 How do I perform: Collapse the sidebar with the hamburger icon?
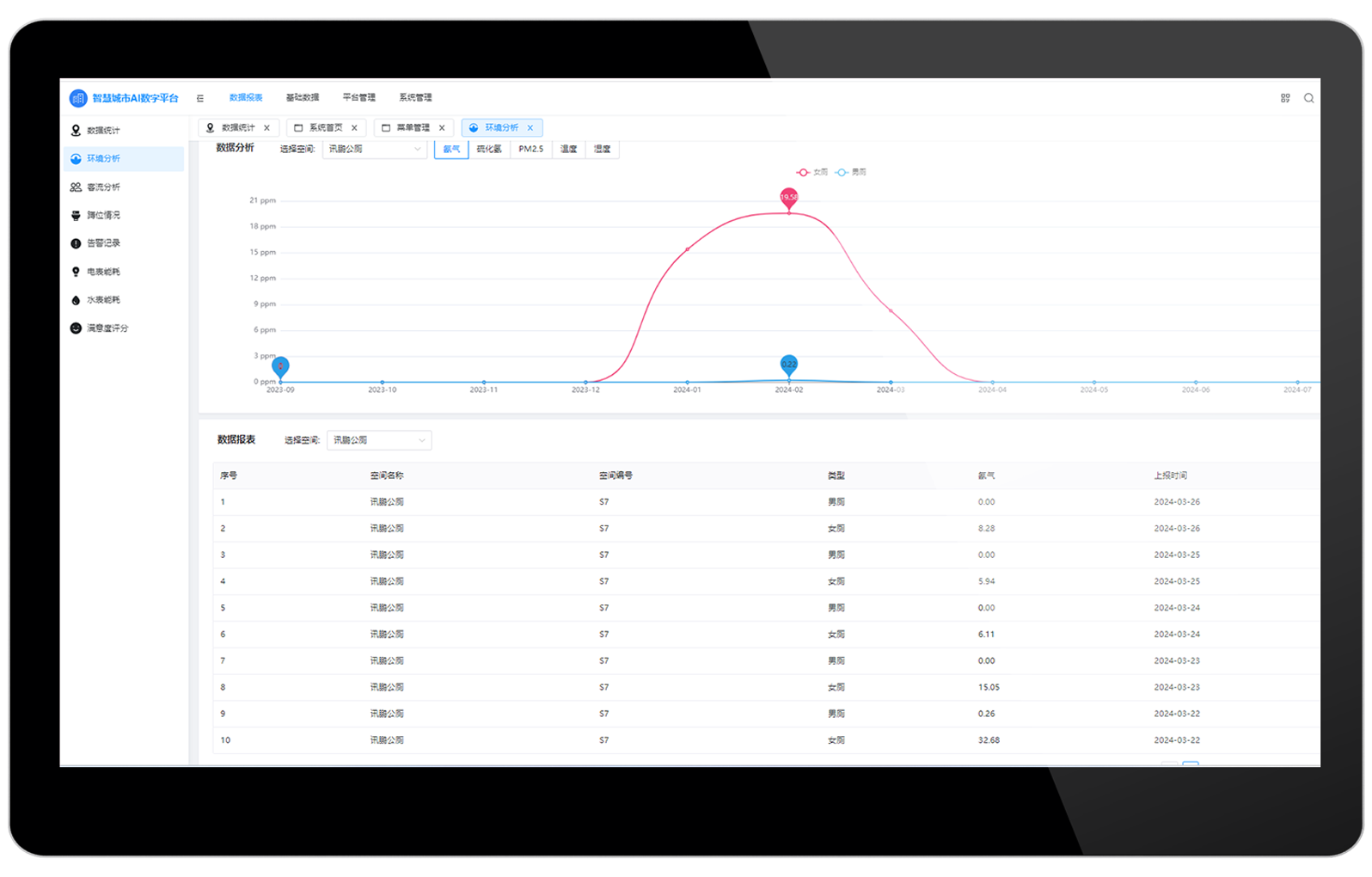point(200,99)
